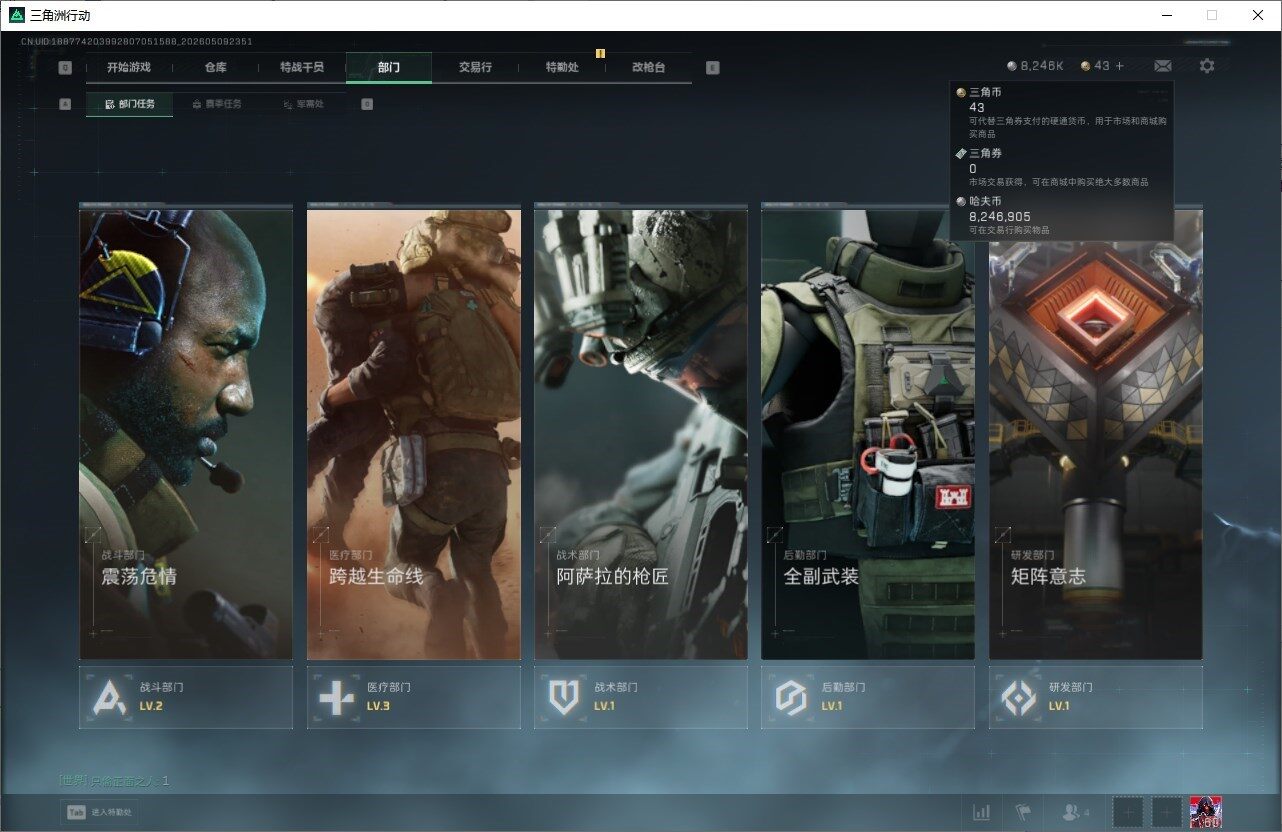
Task: Select the 部门 tab
Action: (389, 67)
